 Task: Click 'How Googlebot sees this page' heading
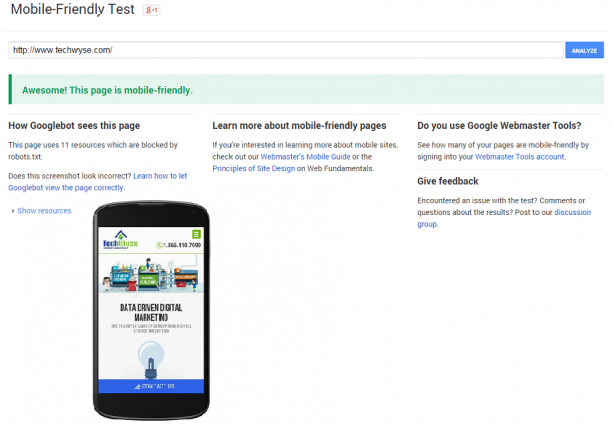point(74,126)
